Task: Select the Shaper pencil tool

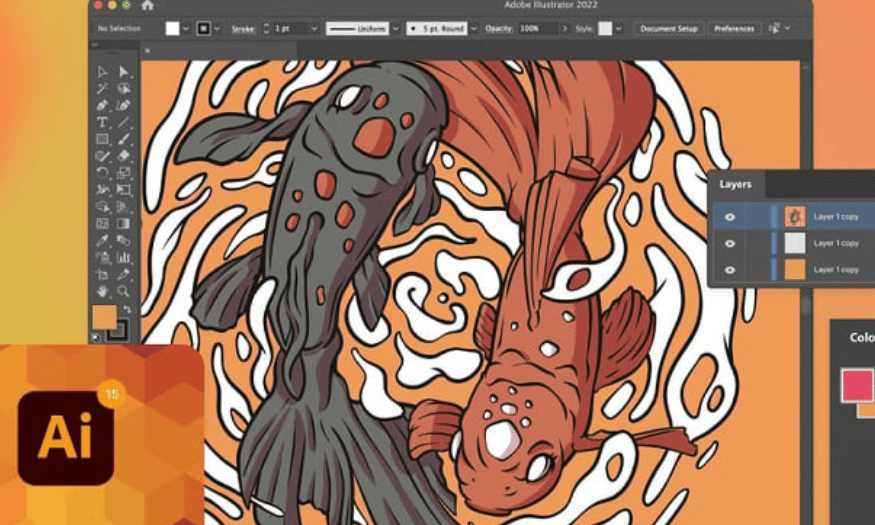Action: pyautogui.click(x=102, y=156)
